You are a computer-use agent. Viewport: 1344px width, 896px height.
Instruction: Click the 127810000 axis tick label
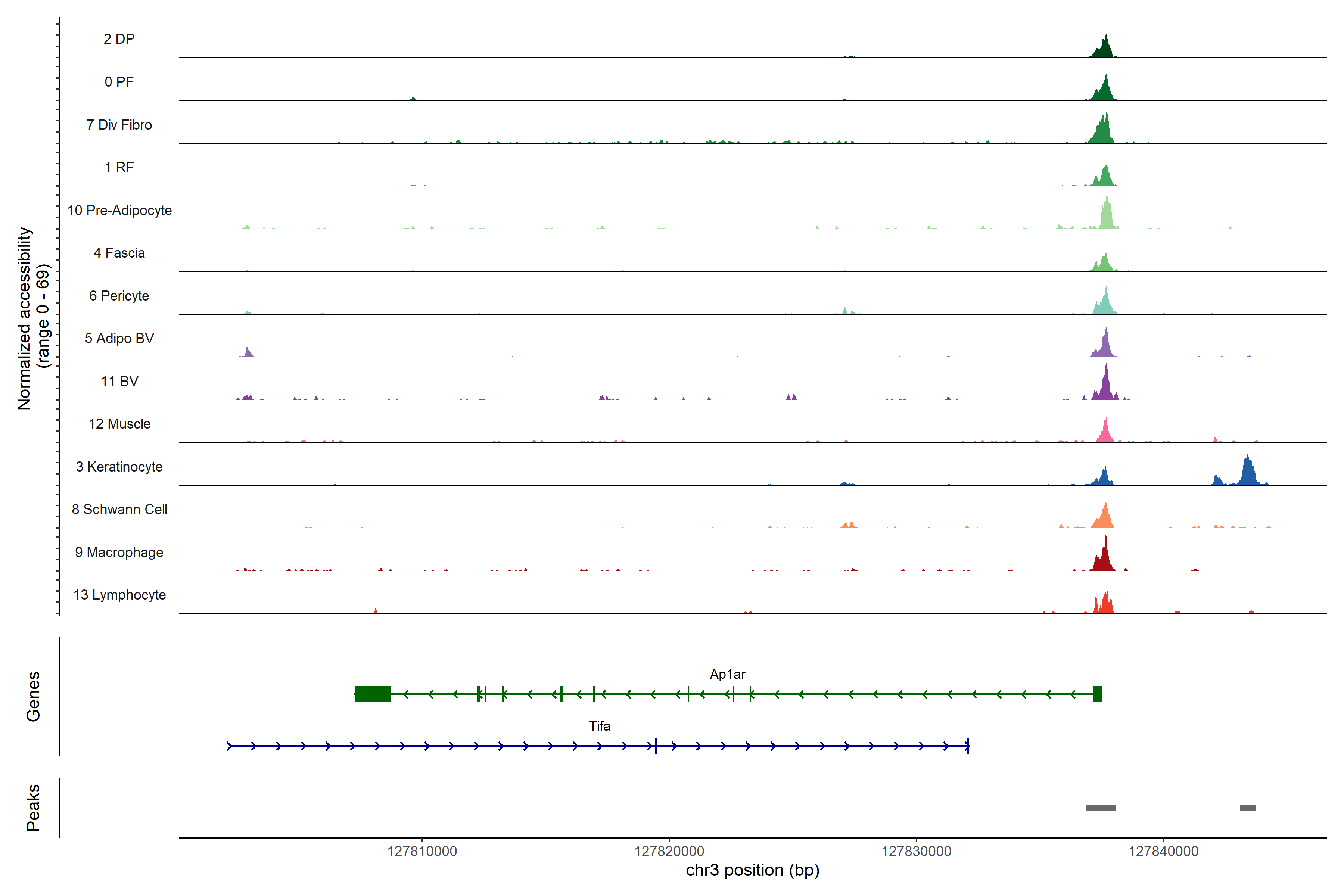(422, 852)
